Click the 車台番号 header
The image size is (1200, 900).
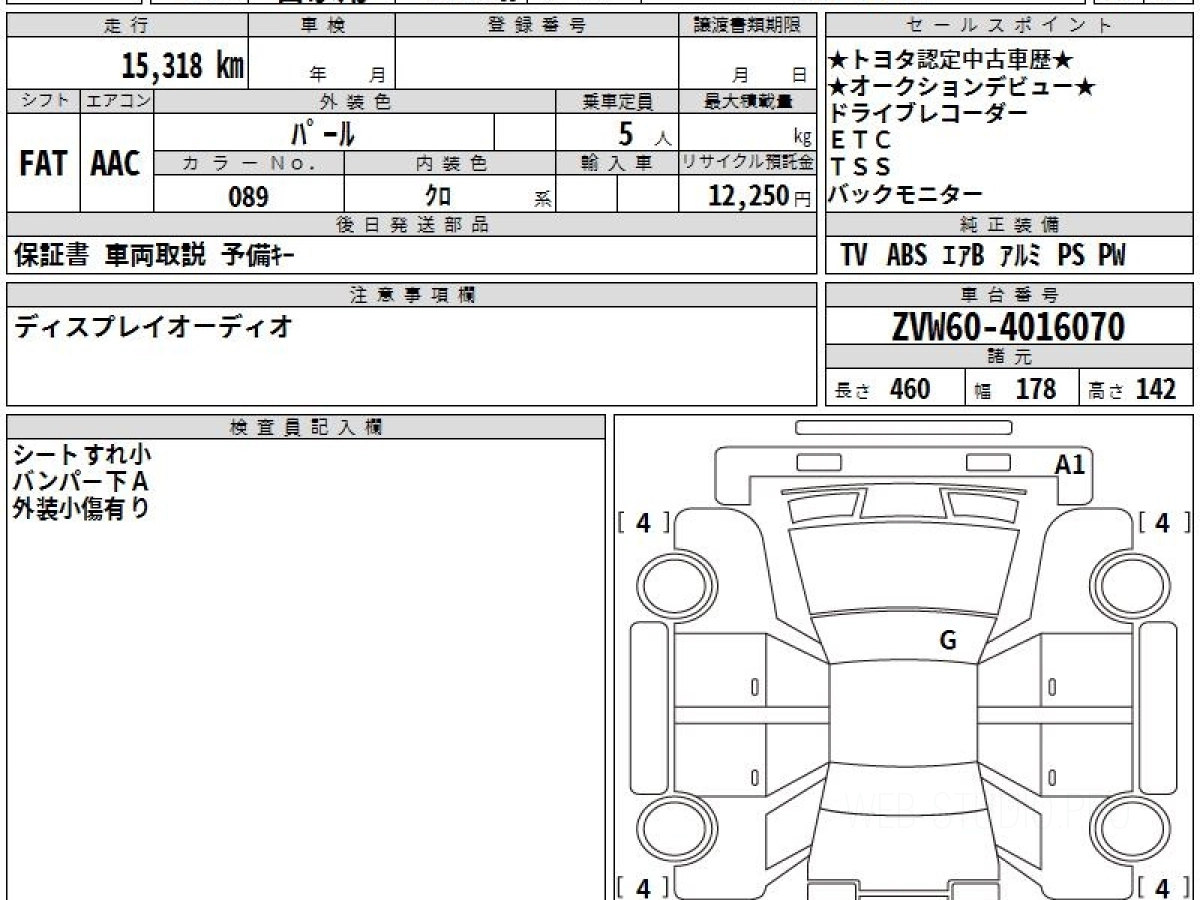pos(1009,295)
